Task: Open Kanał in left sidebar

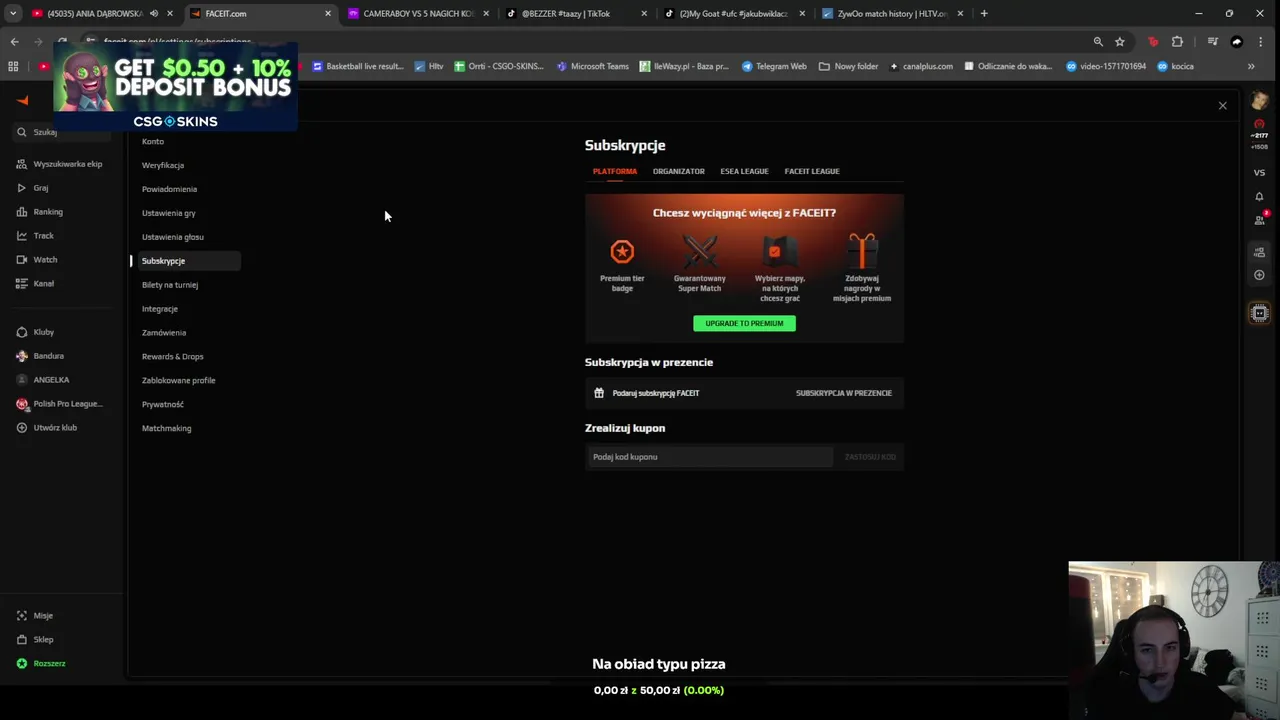Action: click(36, 284)
